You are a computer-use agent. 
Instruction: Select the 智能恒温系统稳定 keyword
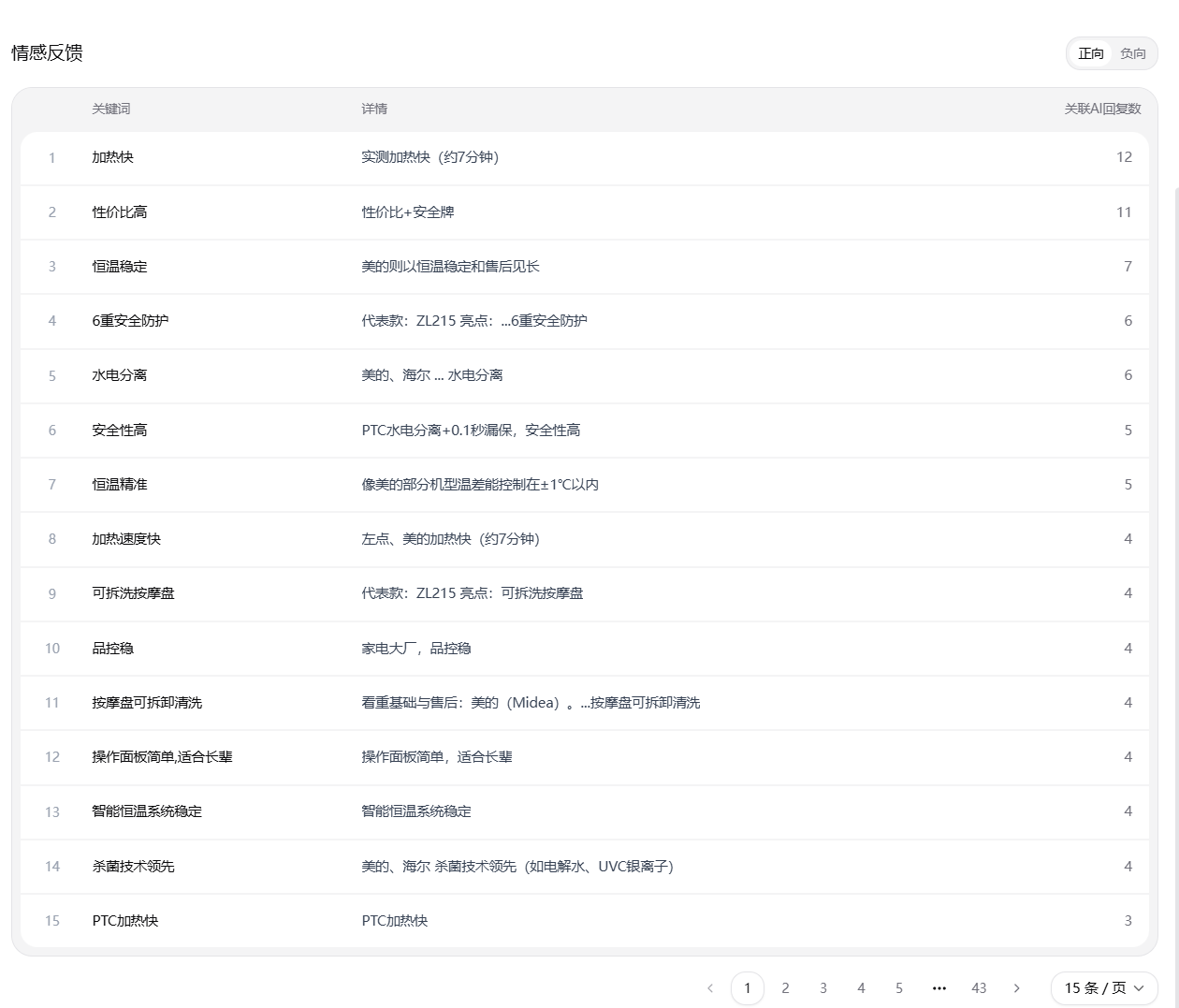point(147,811)
